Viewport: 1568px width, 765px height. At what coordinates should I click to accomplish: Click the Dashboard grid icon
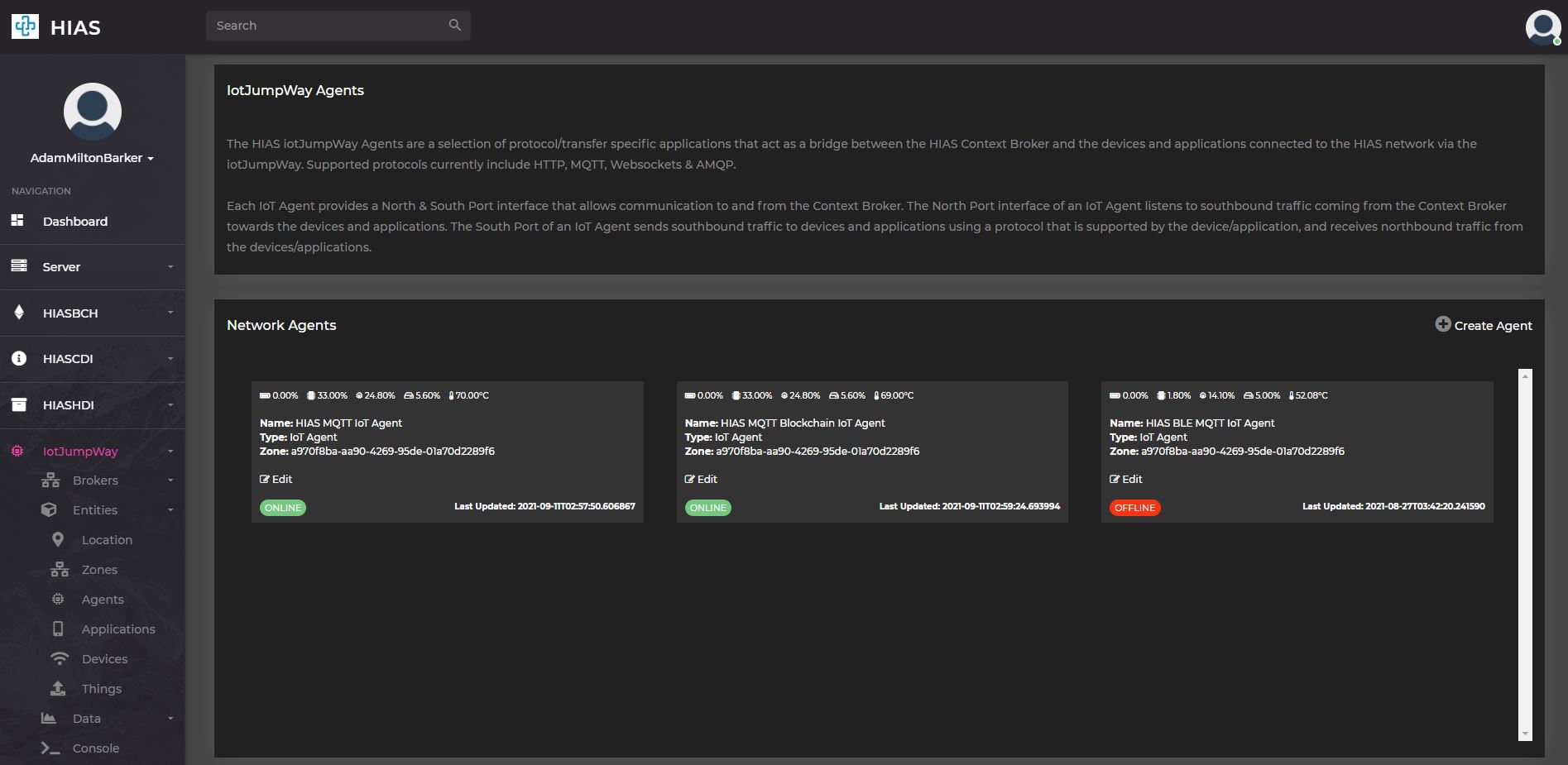[x=17, y=220]
